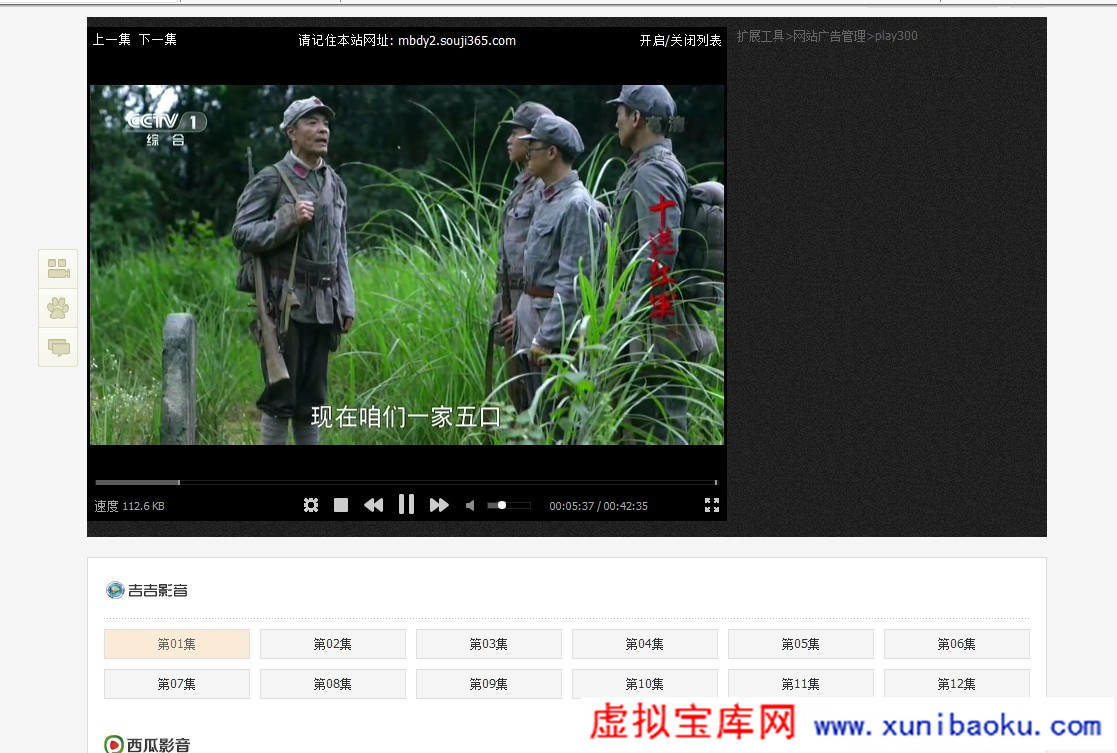The height and width of the screenshot is (753, 1117).
Task: Enter fullscreen mode in the player
Action: [x=711, y=505]
